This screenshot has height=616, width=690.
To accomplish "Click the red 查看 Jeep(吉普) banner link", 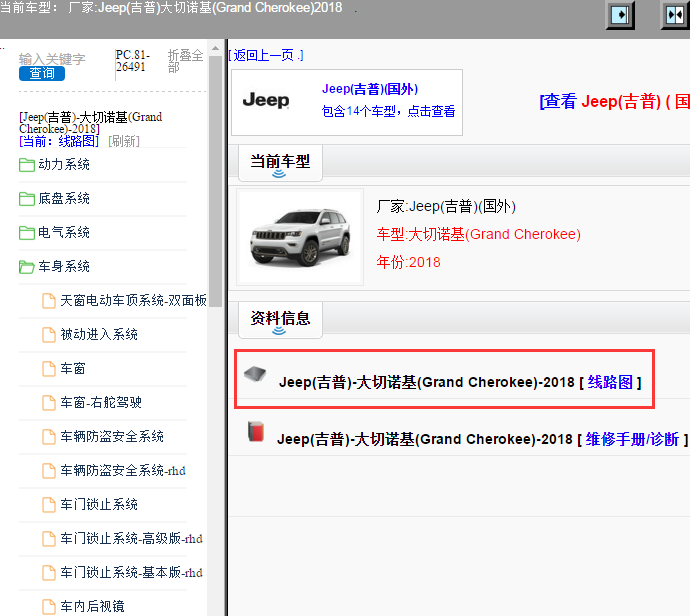I will pos(614,102).
